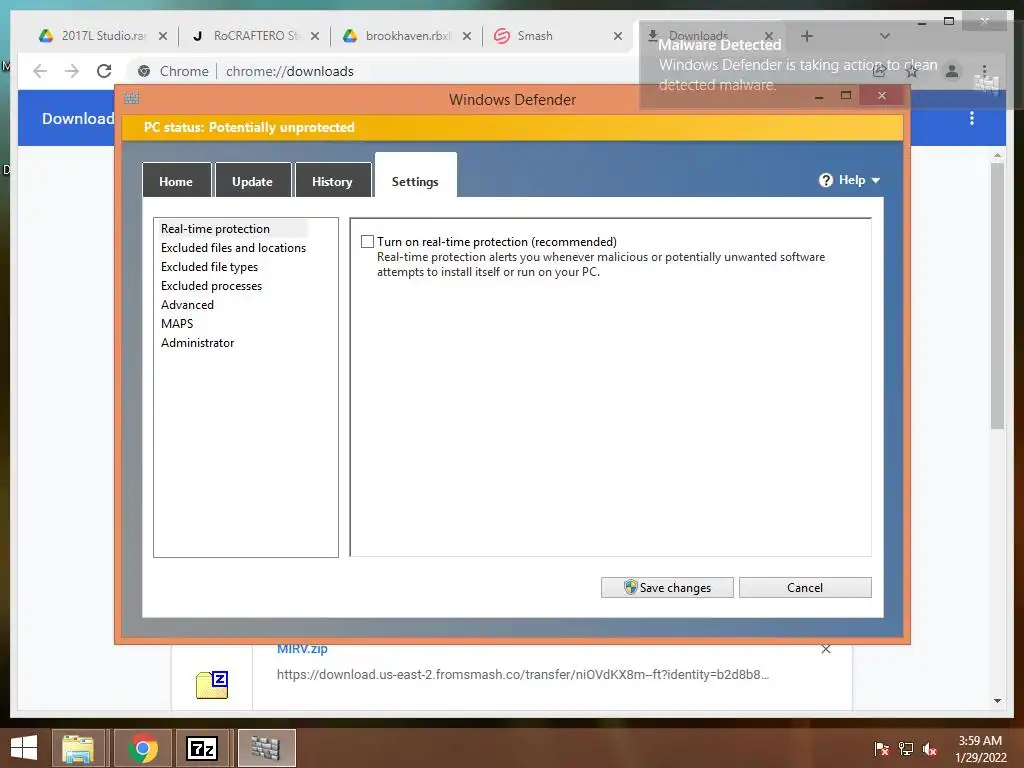Screen dimensions: 1024x768
Task: Switch to the 2017L Studio.rar Chrome tab
Action: 103,36
